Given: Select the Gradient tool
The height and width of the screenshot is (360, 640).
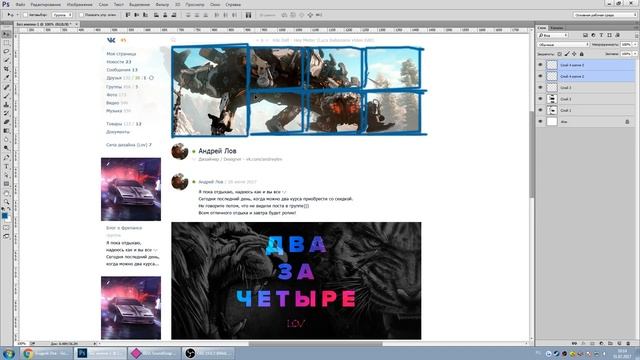Looking at the screenshot, I should click(x=6, y=131).
